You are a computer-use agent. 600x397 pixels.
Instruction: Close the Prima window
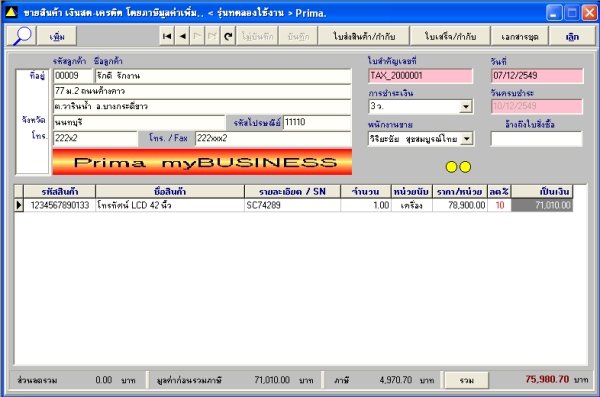pos(589,13)
